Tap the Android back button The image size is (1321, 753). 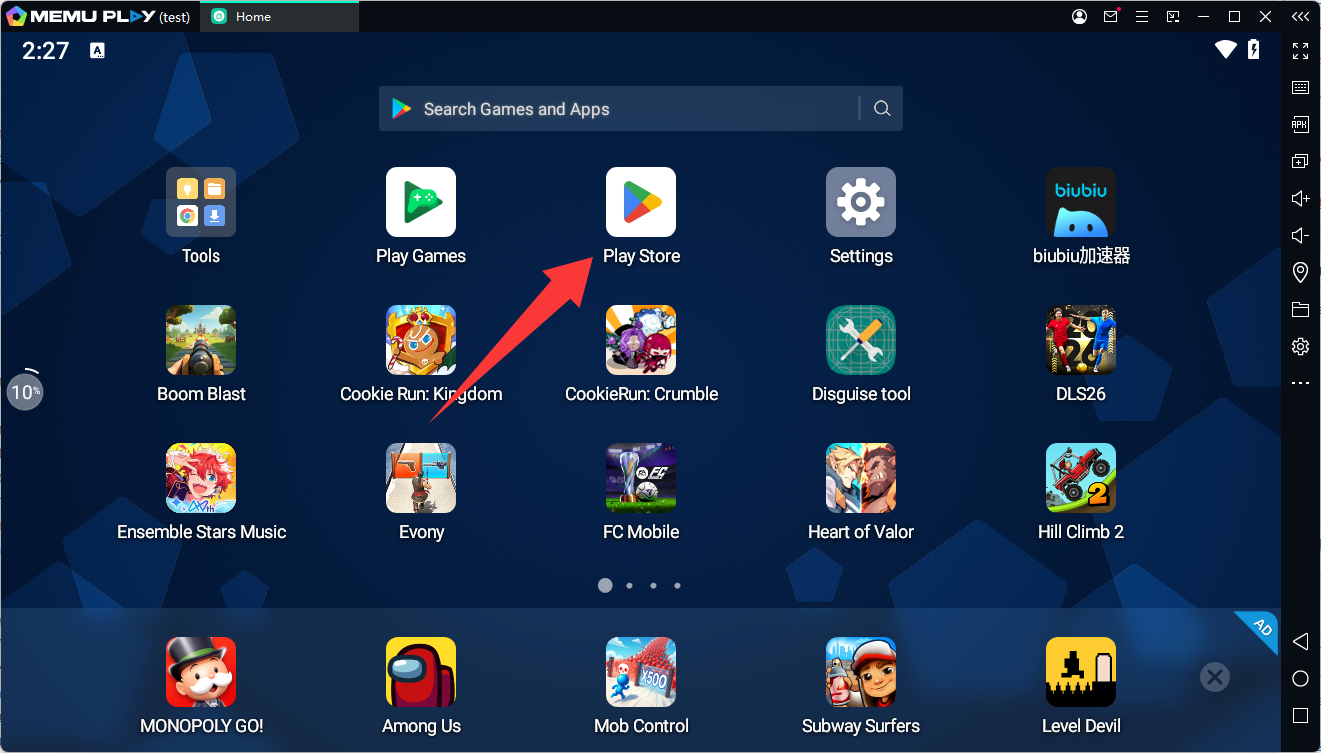coord(1300,641)
